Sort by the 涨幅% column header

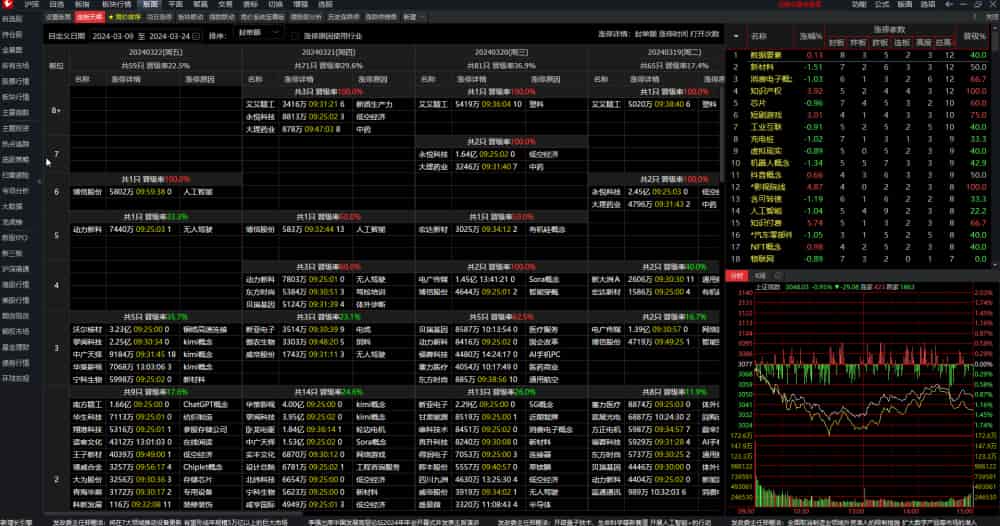click(810, 36)
